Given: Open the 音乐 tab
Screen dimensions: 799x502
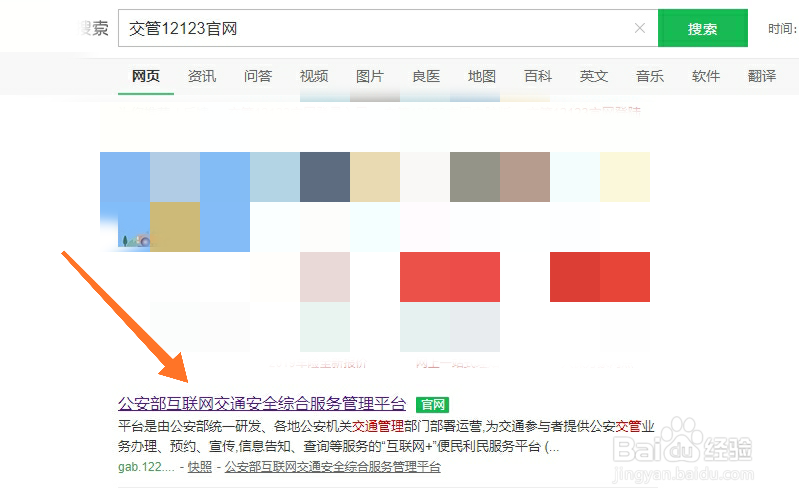Looking at the screenshot, I should [650, 76].
